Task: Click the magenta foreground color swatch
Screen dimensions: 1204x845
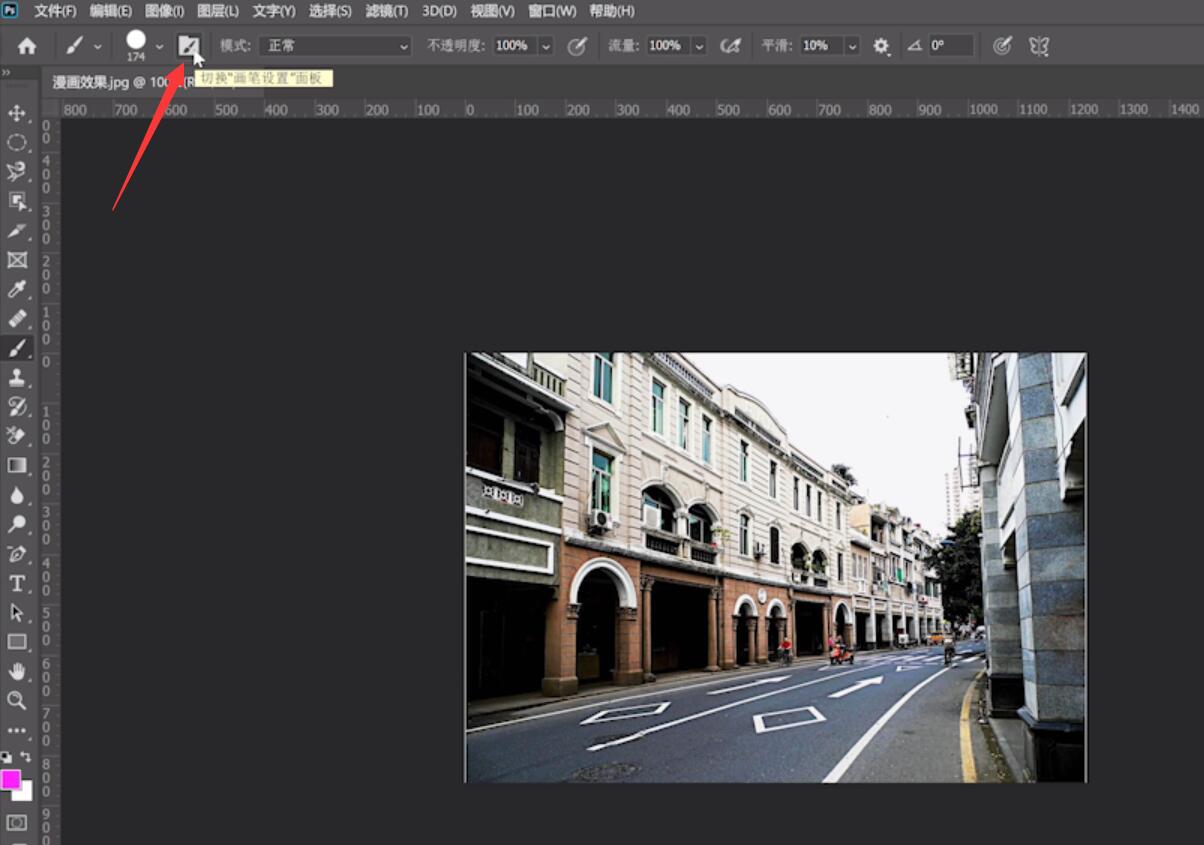Action: tap(10, 779)
